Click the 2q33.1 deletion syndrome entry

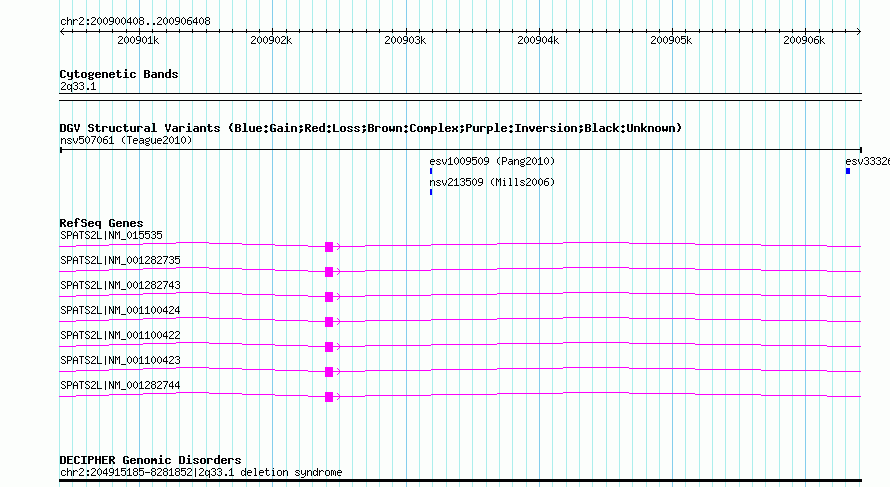click(201, 472)
